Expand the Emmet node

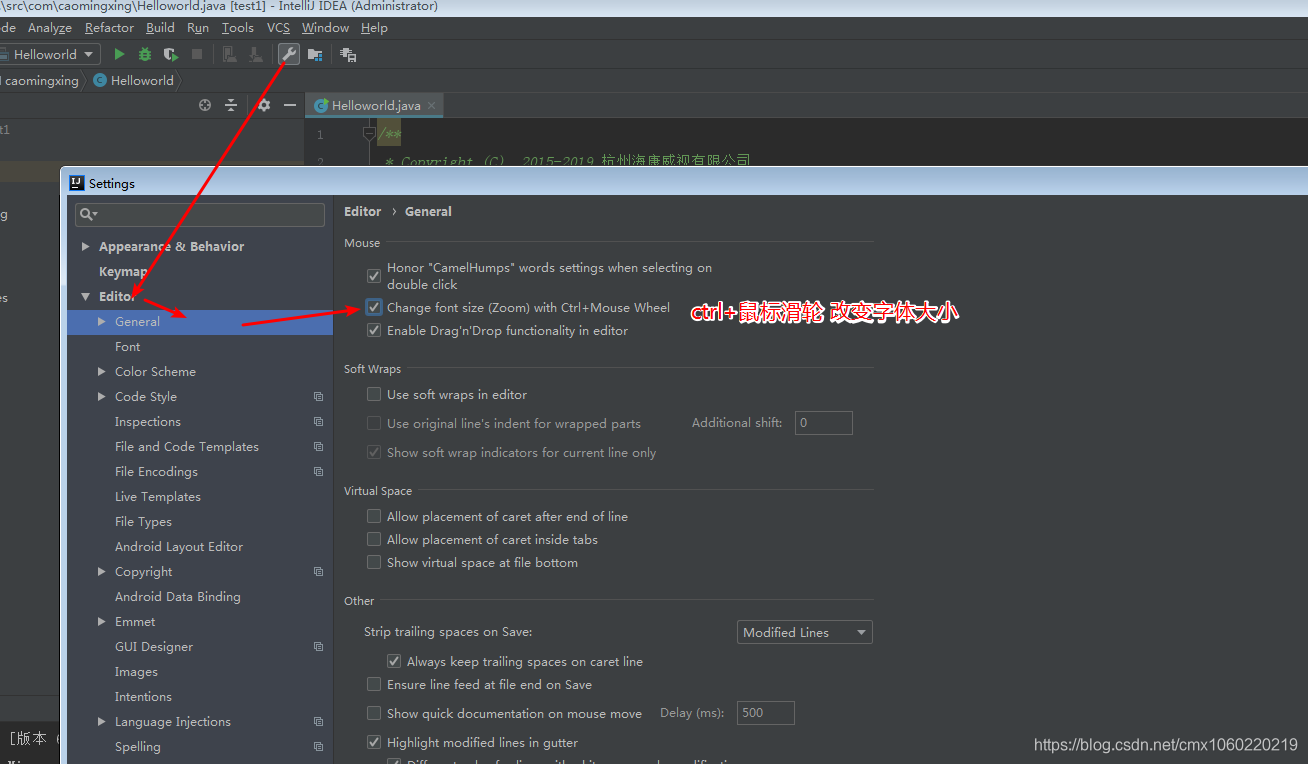pyautogui.click(x=102, y=622)
